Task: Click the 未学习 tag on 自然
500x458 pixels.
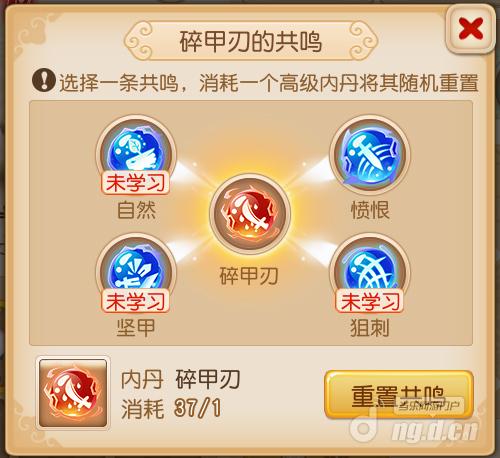Action: [x=135, y=183]
